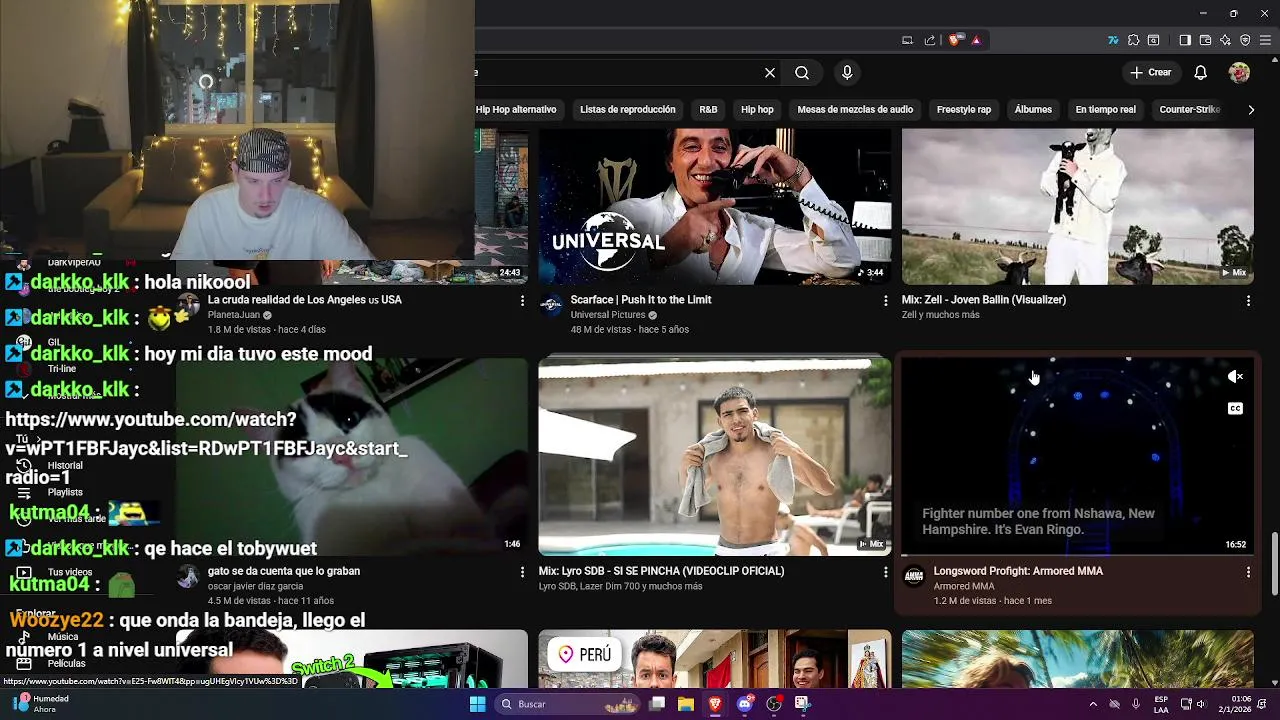
Task: Click the YouTube search magnifier icon
Action: 802,73
